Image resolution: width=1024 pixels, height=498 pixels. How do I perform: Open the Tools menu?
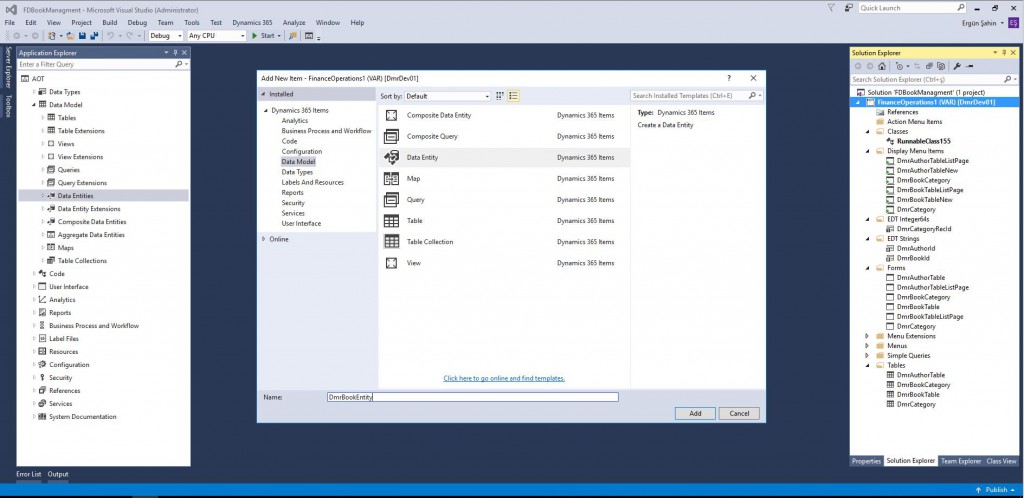point(192,23)
